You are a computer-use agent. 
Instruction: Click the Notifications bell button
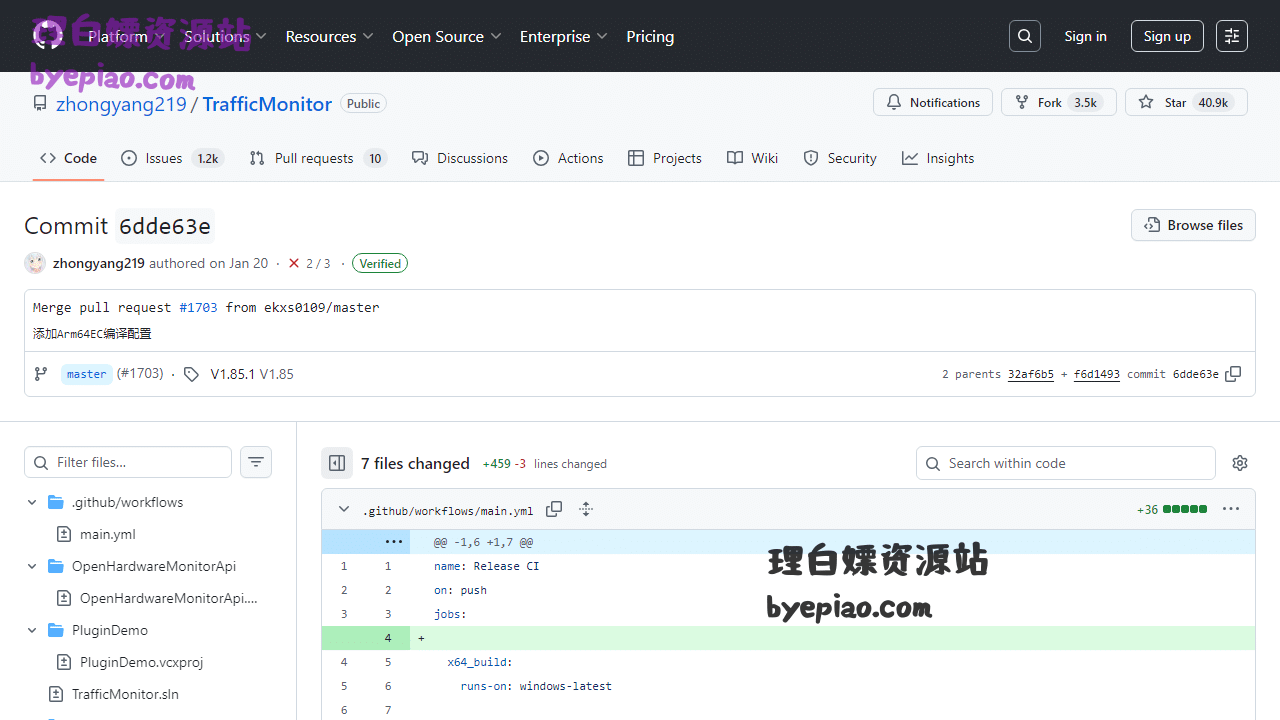coord(933,102)
